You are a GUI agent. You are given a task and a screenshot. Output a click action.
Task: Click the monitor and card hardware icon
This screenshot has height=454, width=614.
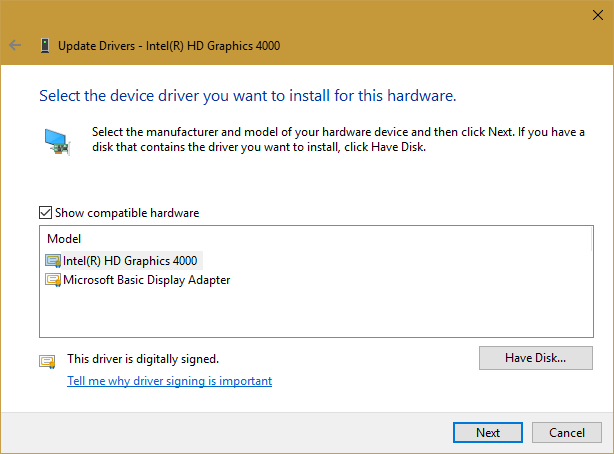pyautogui.click(x=57, y=142)
